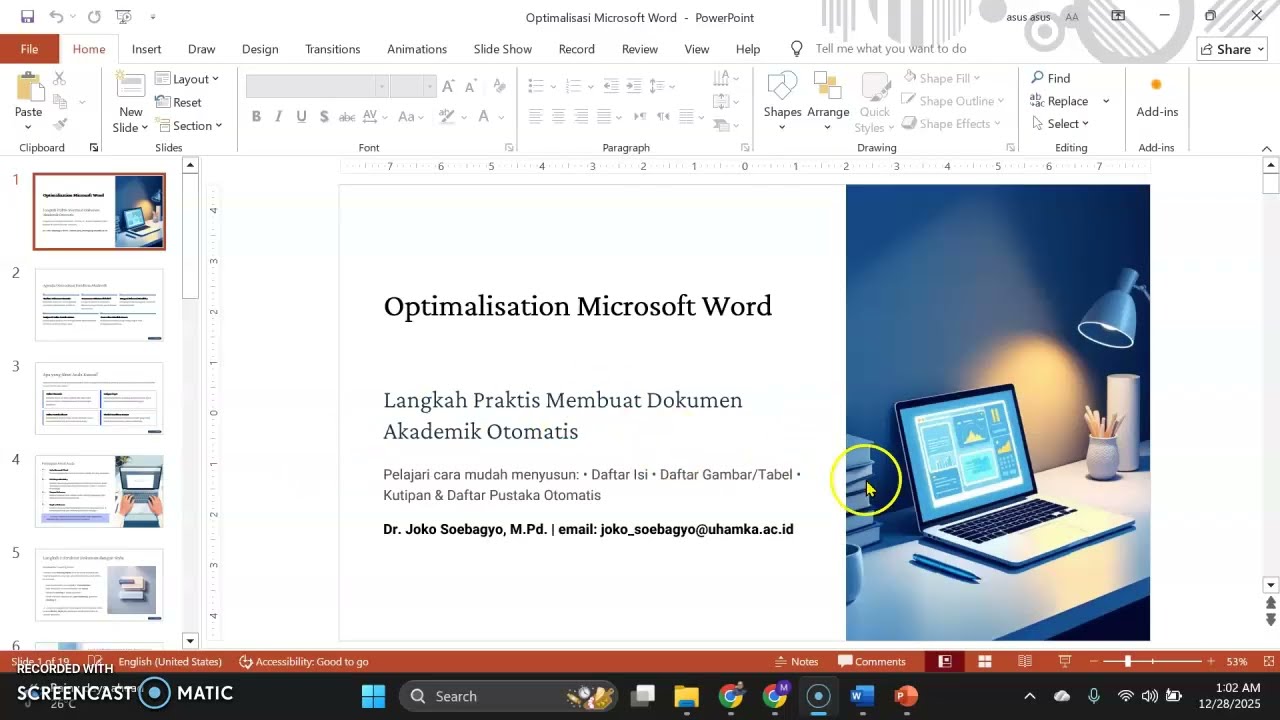Select slide 5 thumbnail
The height and width of the screenshot is (720, 1280).
tap(99, 584)
